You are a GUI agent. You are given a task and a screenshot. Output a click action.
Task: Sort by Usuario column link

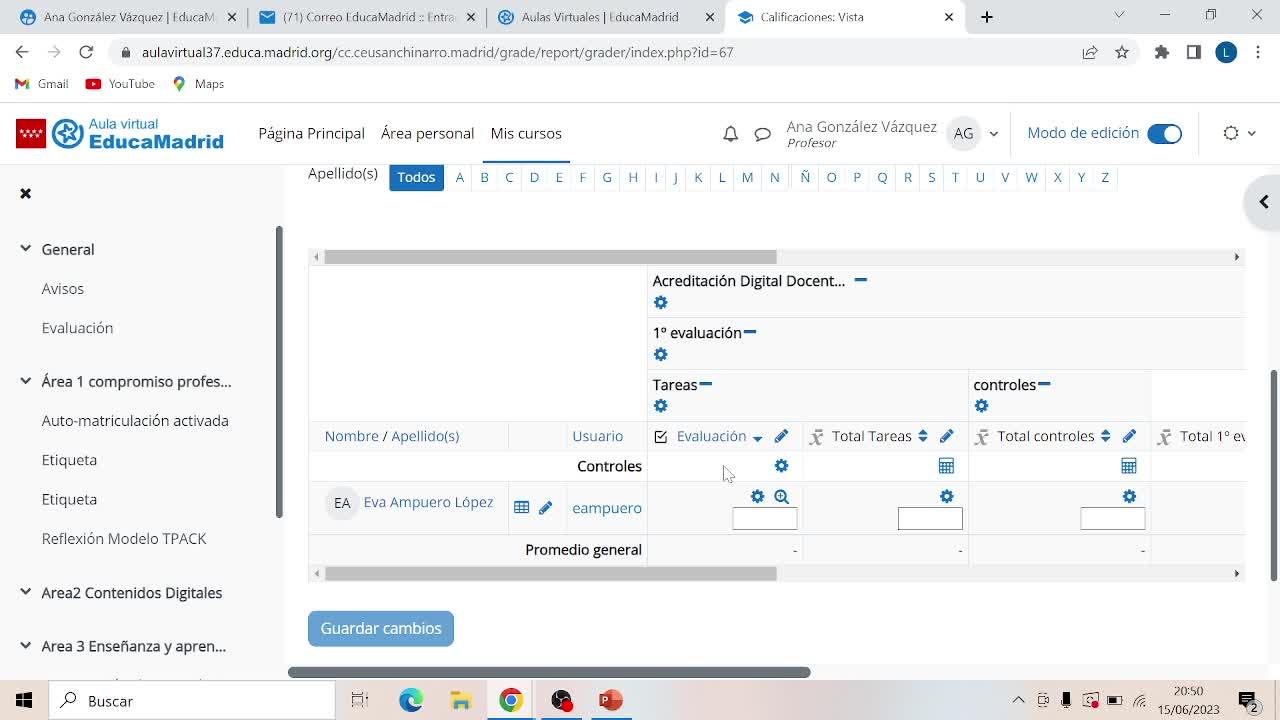coord(597,436)
